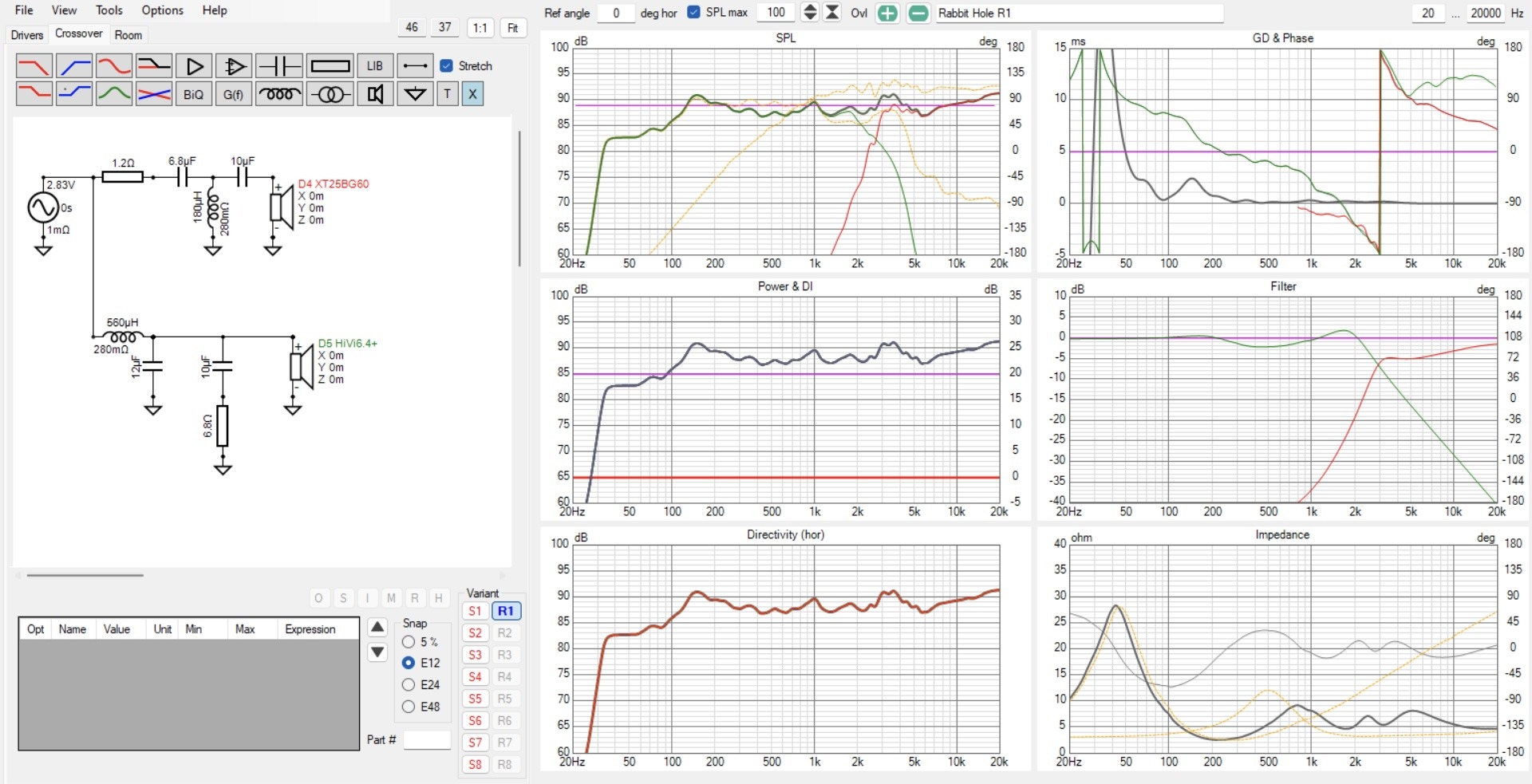Select the red low-pass filter block icon

(34, 66)
